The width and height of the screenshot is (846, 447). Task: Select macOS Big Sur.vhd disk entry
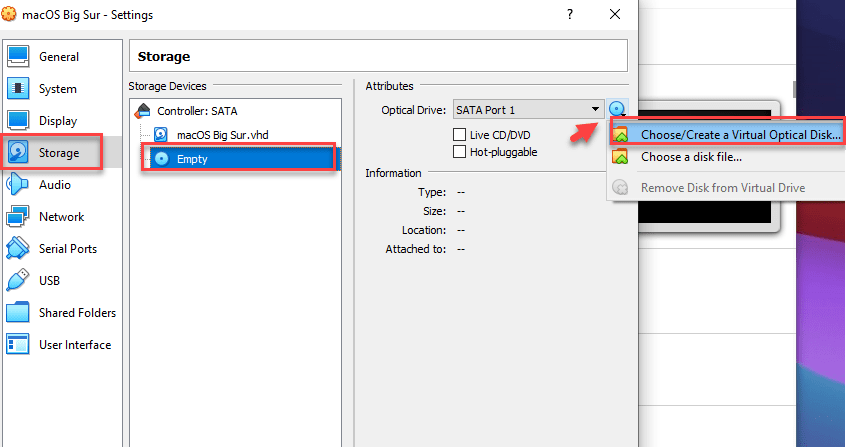[222, 135]
